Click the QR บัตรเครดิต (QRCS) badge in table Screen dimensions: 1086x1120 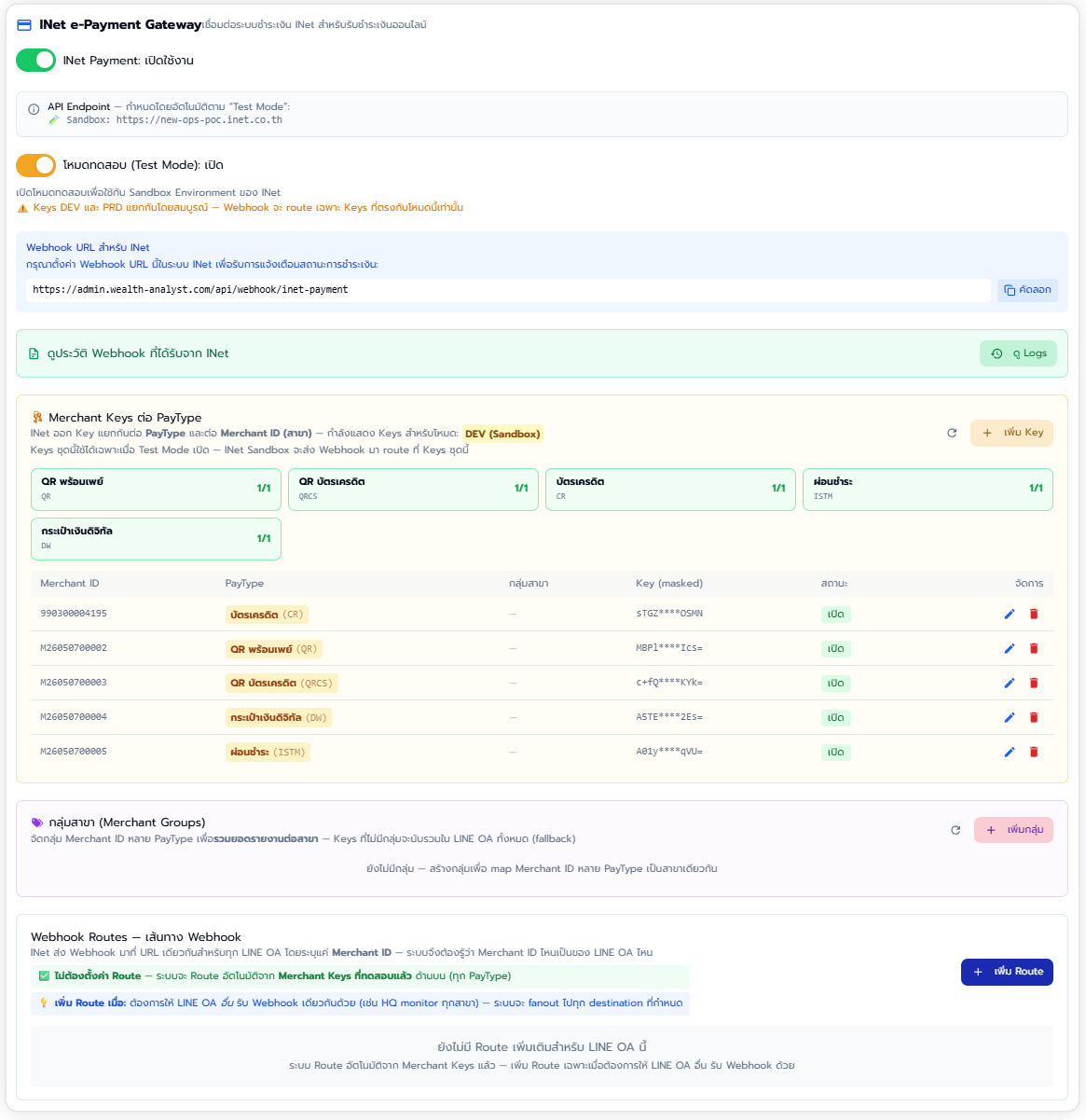point(282,684)
